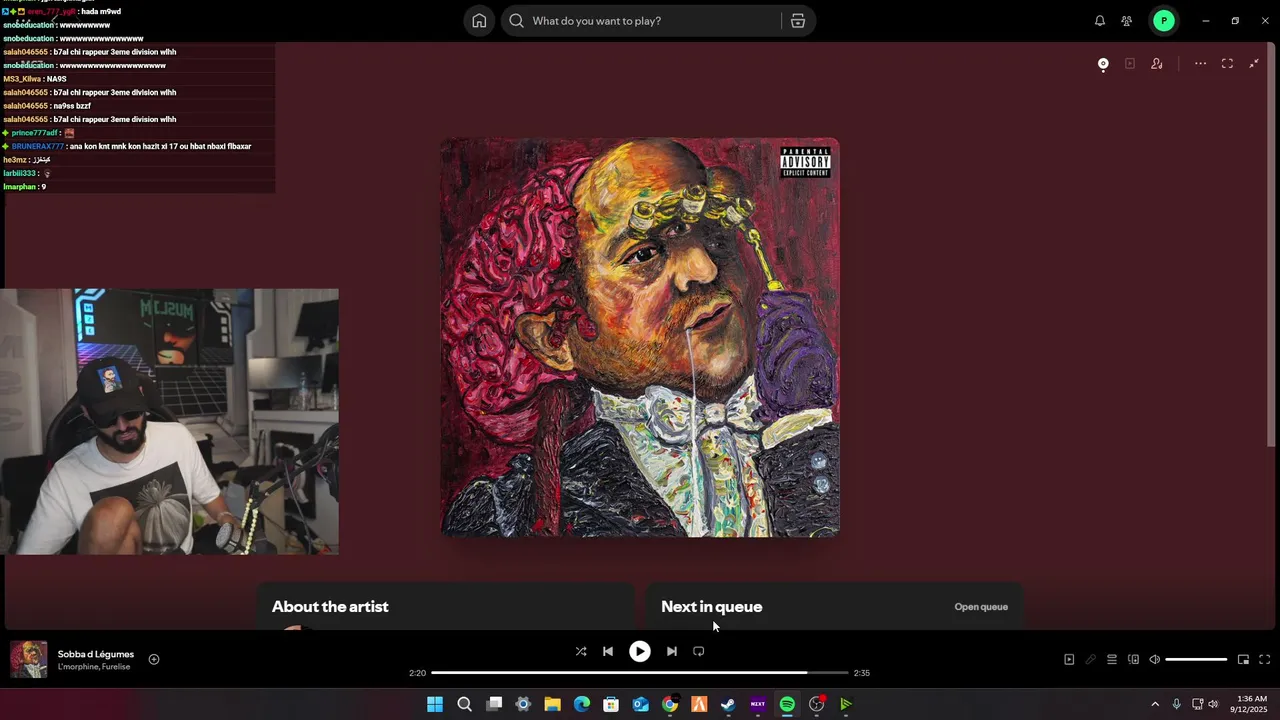The height and width of the screenshot is (720, 1280).
Task: Click the elapsed time 2:20
Action: pyautogui.click(x=418, y=673)
